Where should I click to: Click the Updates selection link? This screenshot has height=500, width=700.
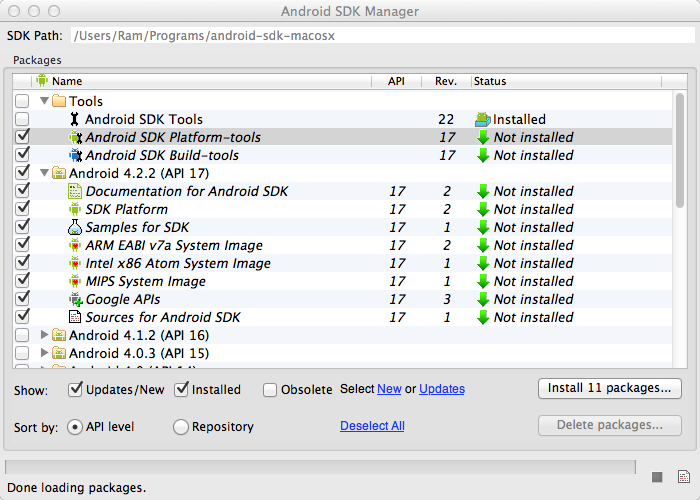(442, 389)
